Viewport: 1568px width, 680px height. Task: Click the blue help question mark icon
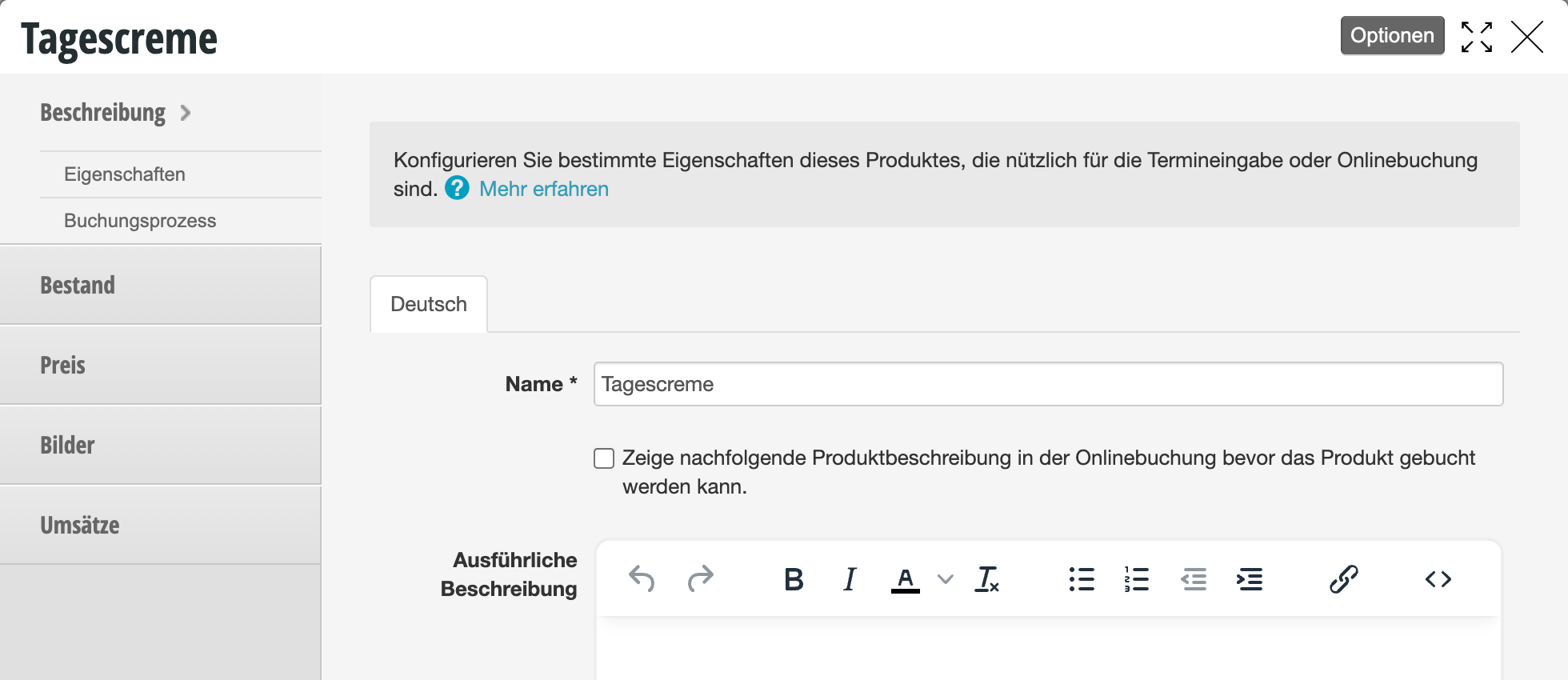tap(457, 188)
